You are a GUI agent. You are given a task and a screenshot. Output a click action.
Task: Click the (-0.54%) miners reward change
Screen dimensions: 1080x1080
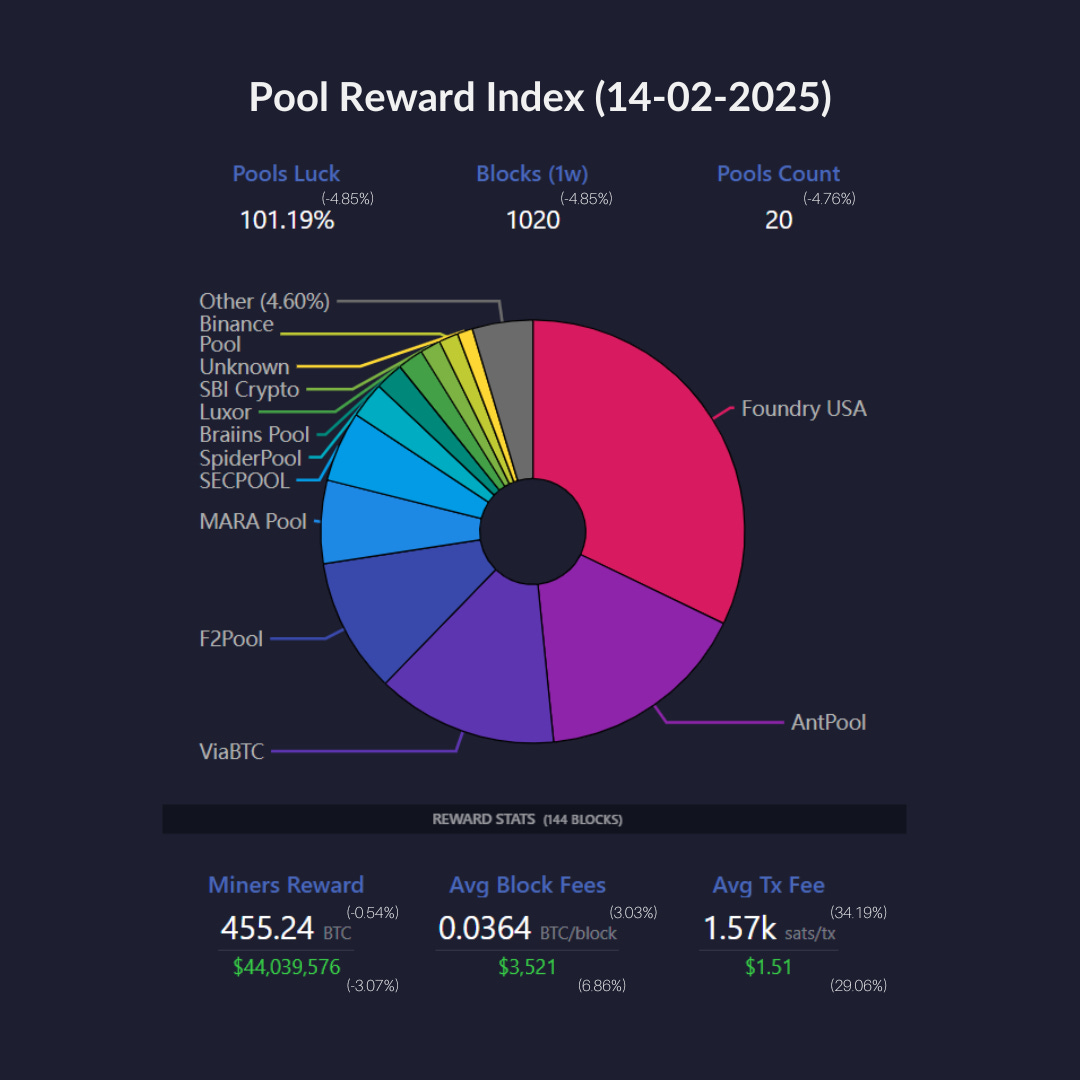(373, 913)
